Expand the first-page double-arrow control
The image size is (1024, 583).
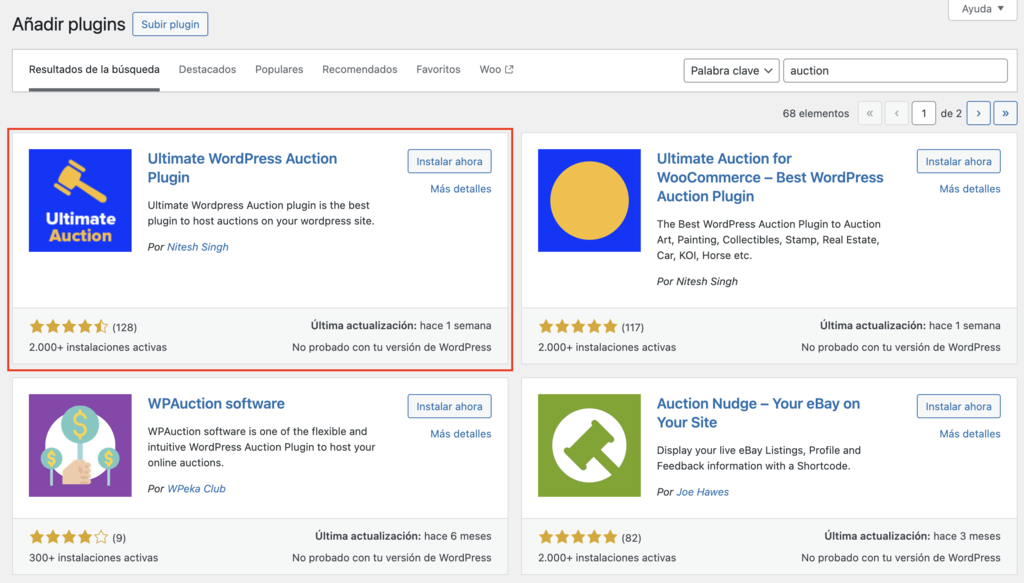[869, 113]
